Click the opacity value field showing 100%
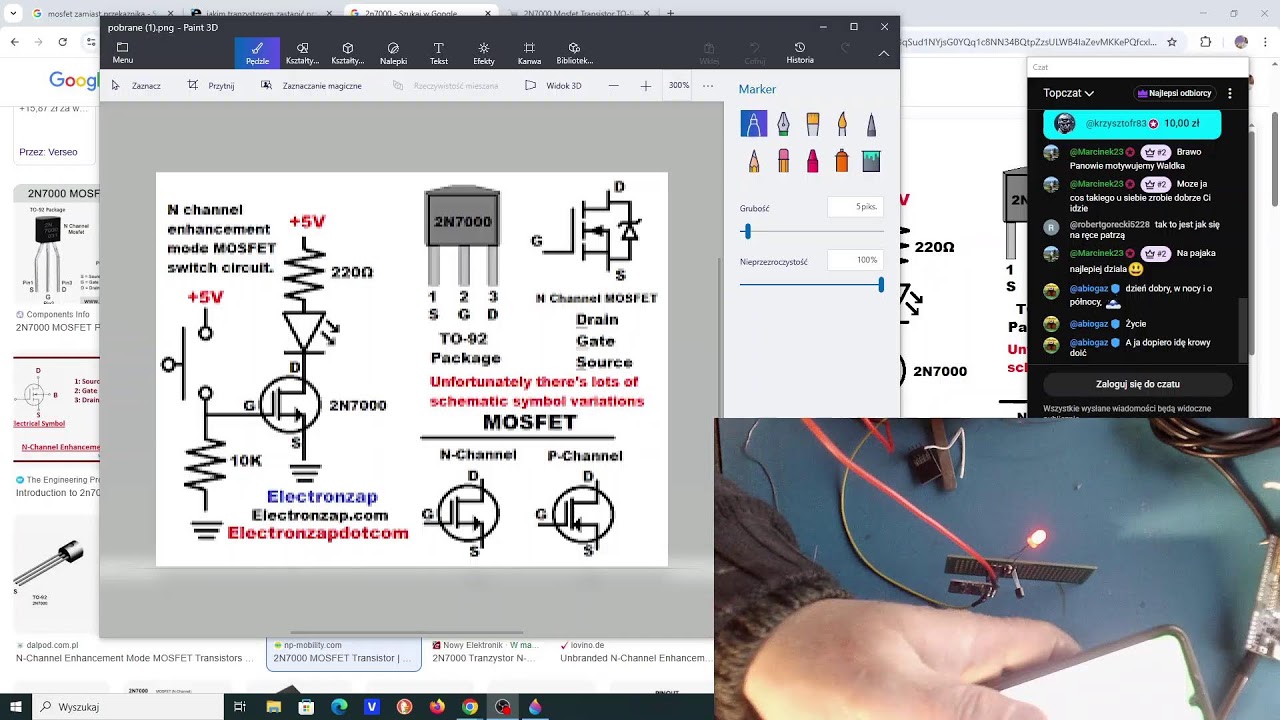1280x720 pixels. click(x=855, y=260)
